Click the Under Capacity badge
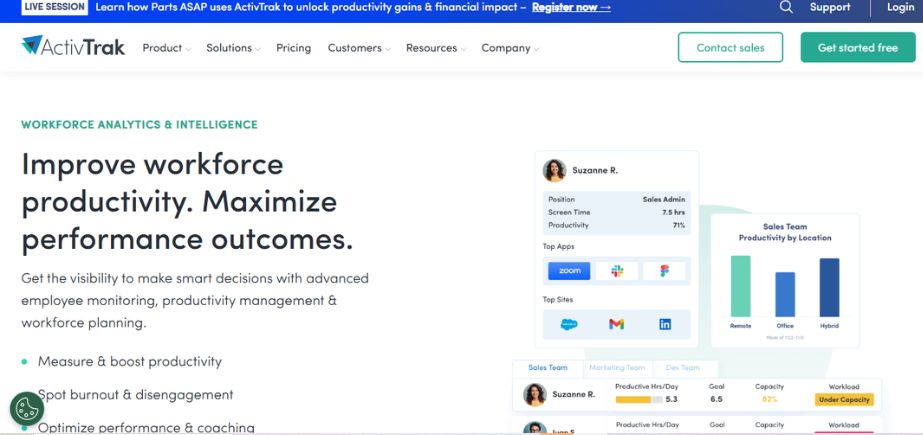 (844, 400)
